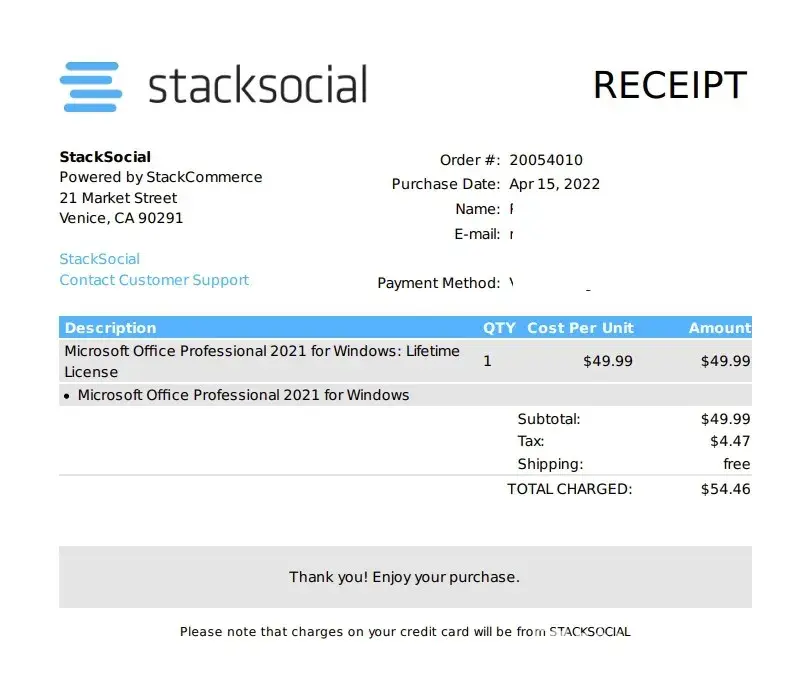The image size is (794, 673).
Task: Open the Contact Customer Support link
Action: pyautogui.click(x=154, y=280)
